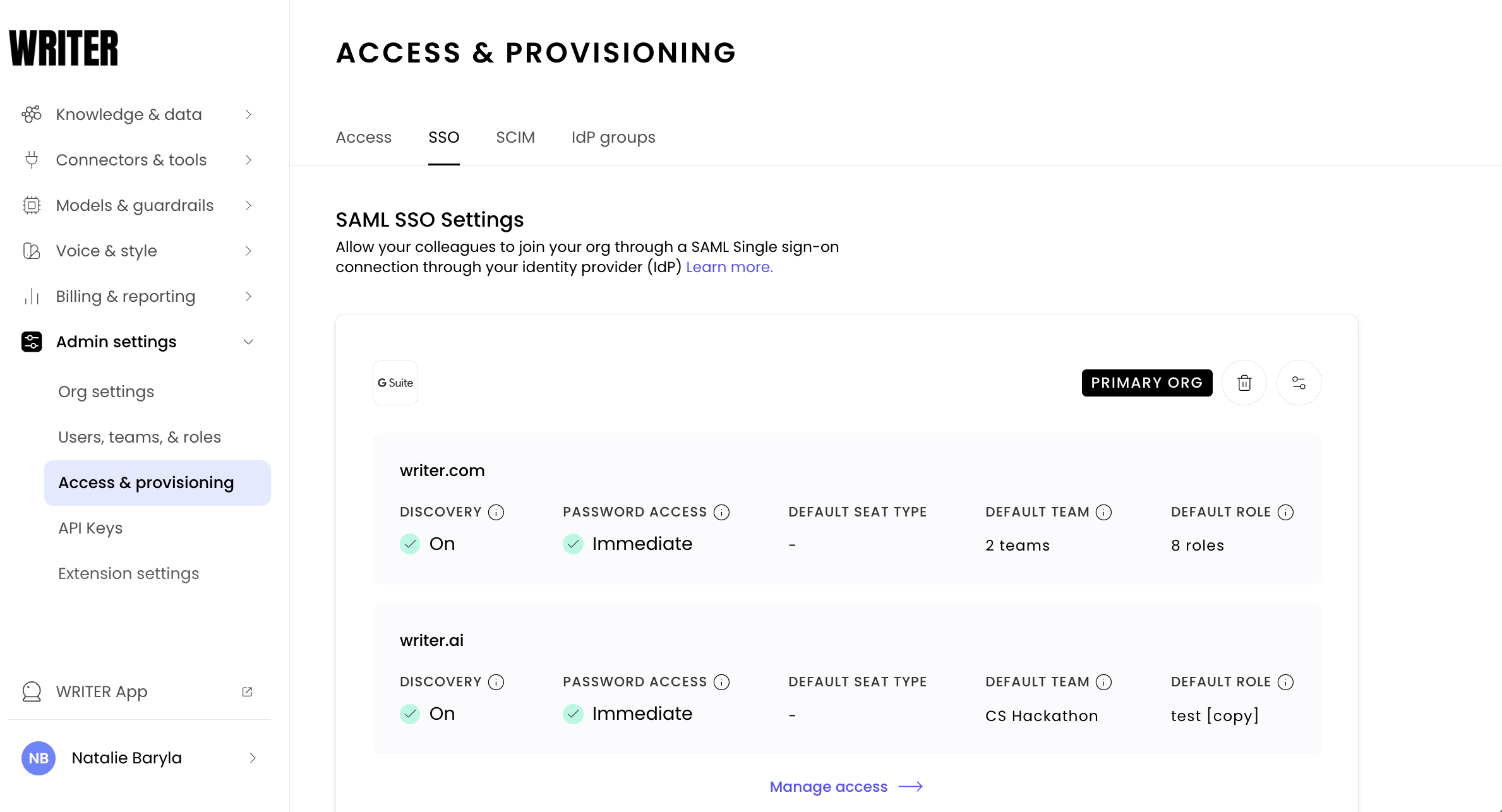This screenshot has height=812, width=1502.
Task: Click writer.ai Password Access Immediate checkmark
Action: 573,713
